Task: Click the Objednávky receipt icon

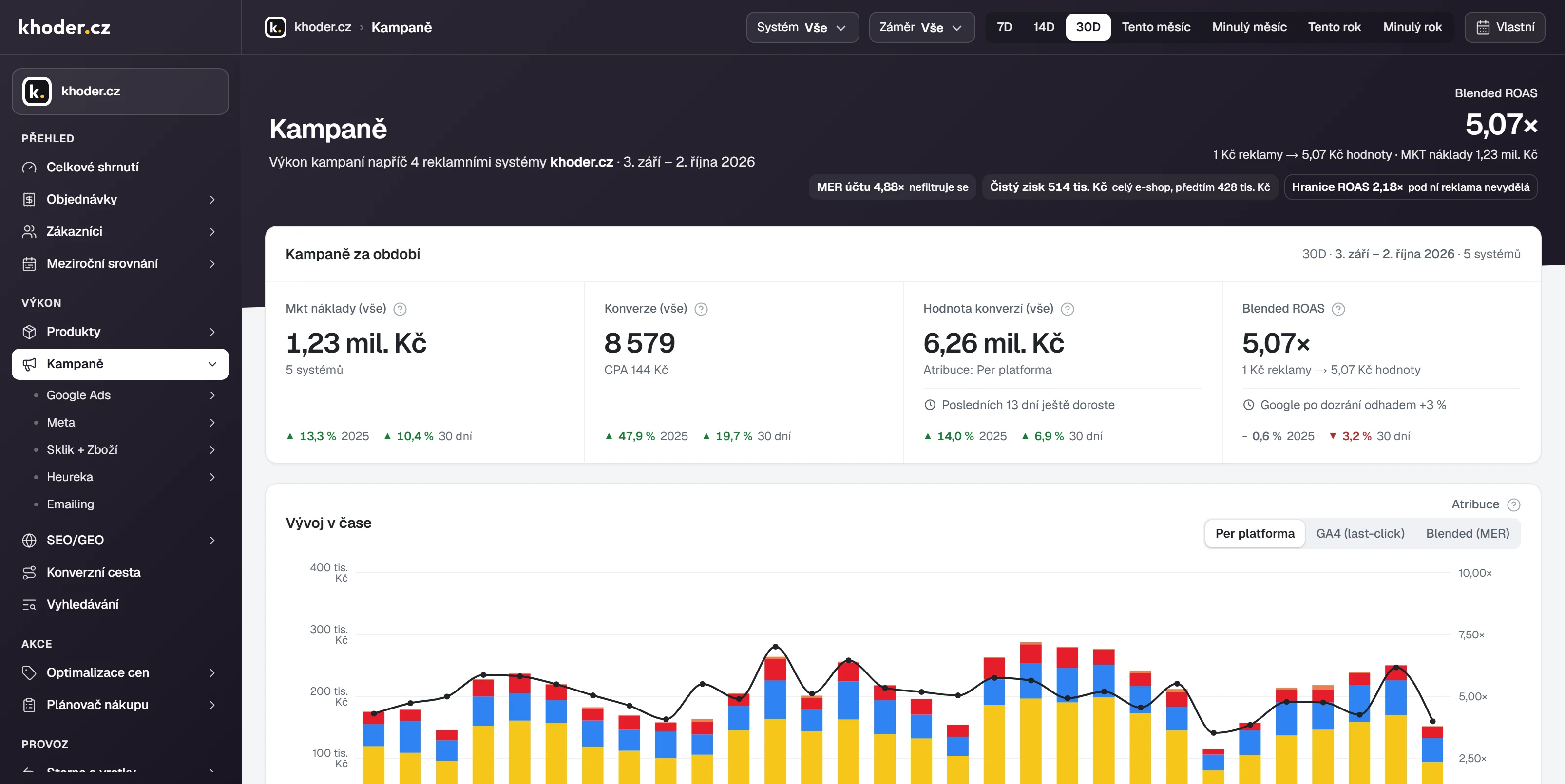Action: [x=29, y=199]
